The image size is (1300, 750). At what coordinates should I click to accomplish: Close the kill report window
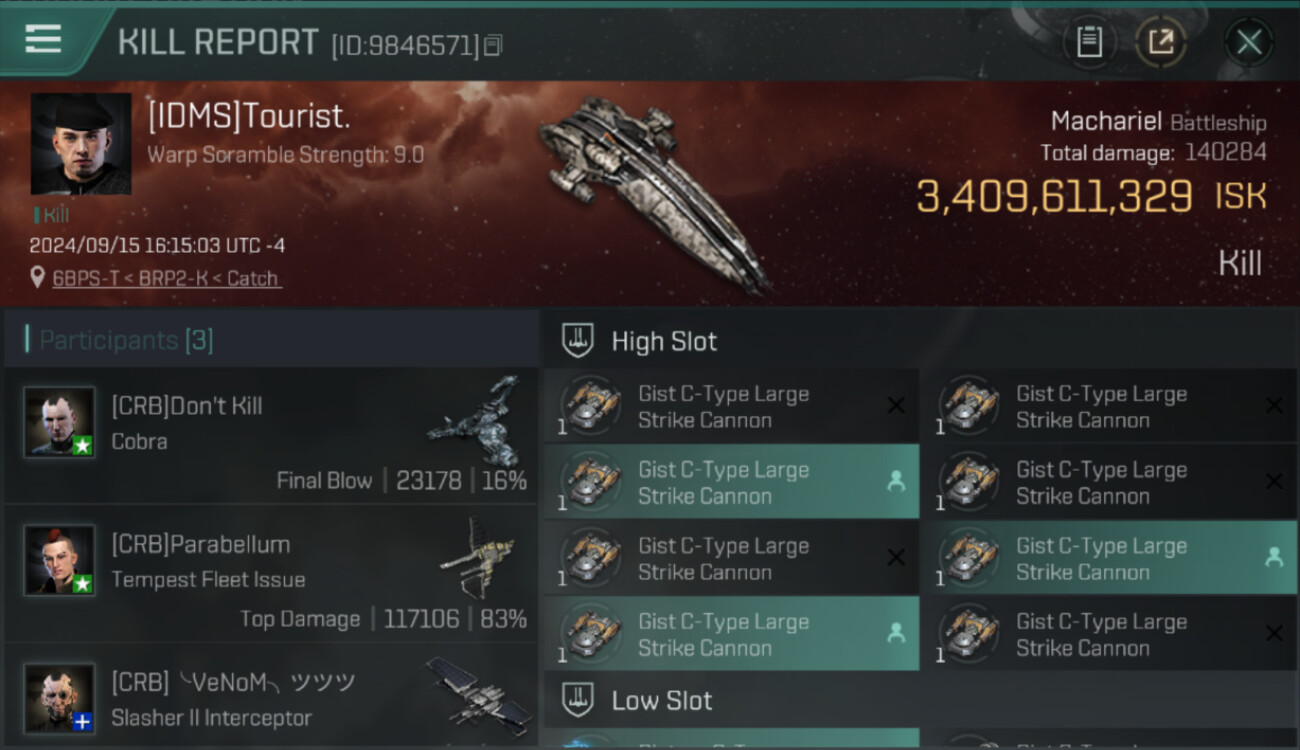pos(1248,42)
